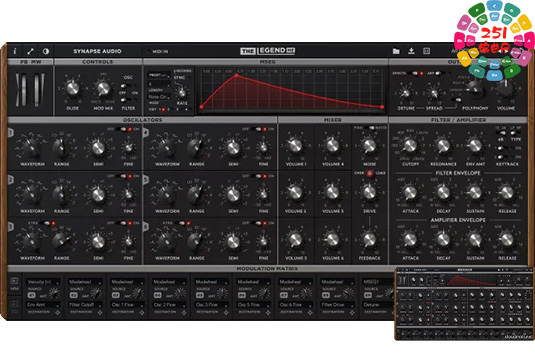Adjust the filter Cutoff knob
Screen dimensions: 535x363
pyautogui.click(x=410, y=146)
